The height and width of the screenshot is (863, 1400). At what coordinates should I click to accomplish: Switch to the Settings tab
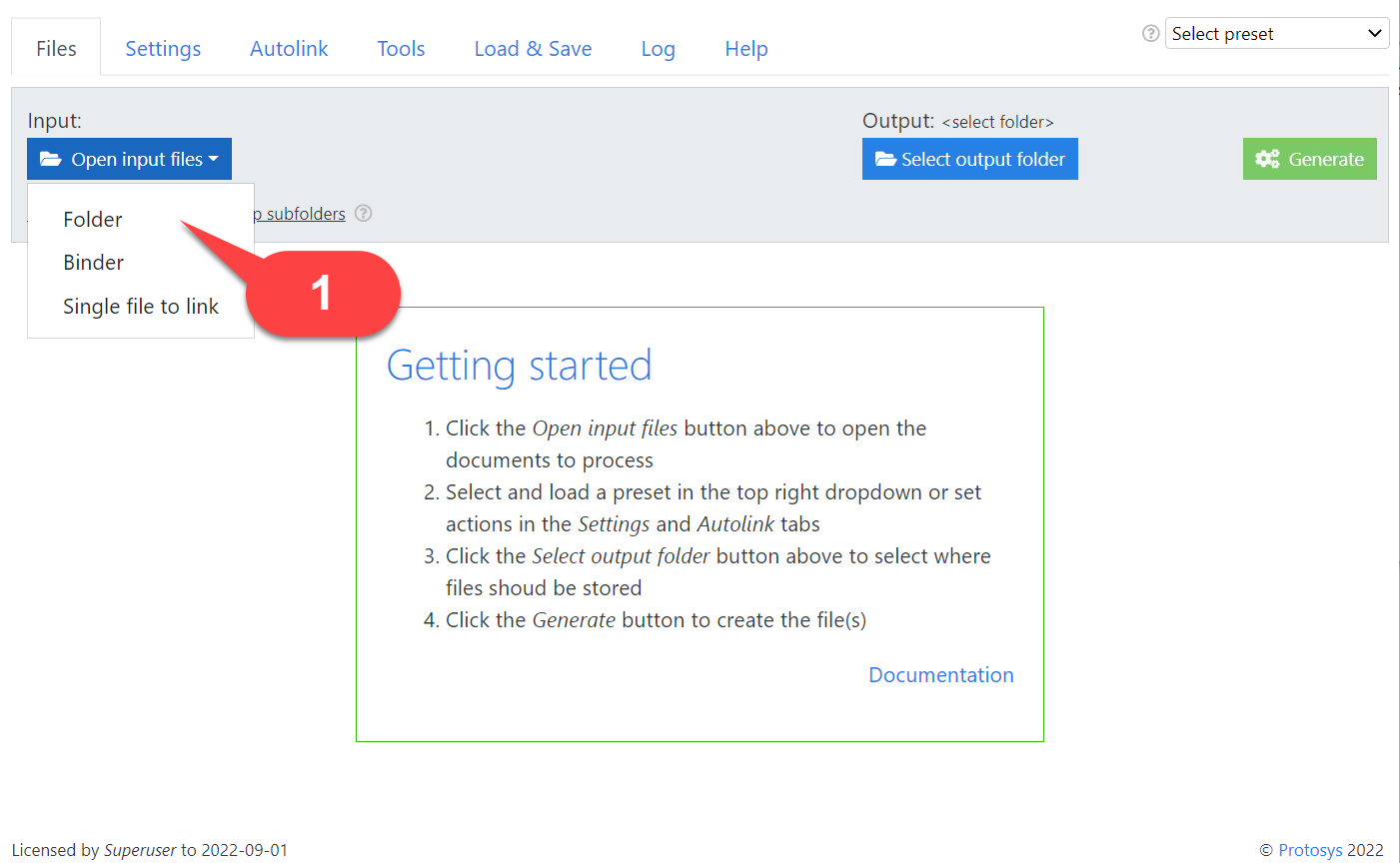(x=163, y=49)
